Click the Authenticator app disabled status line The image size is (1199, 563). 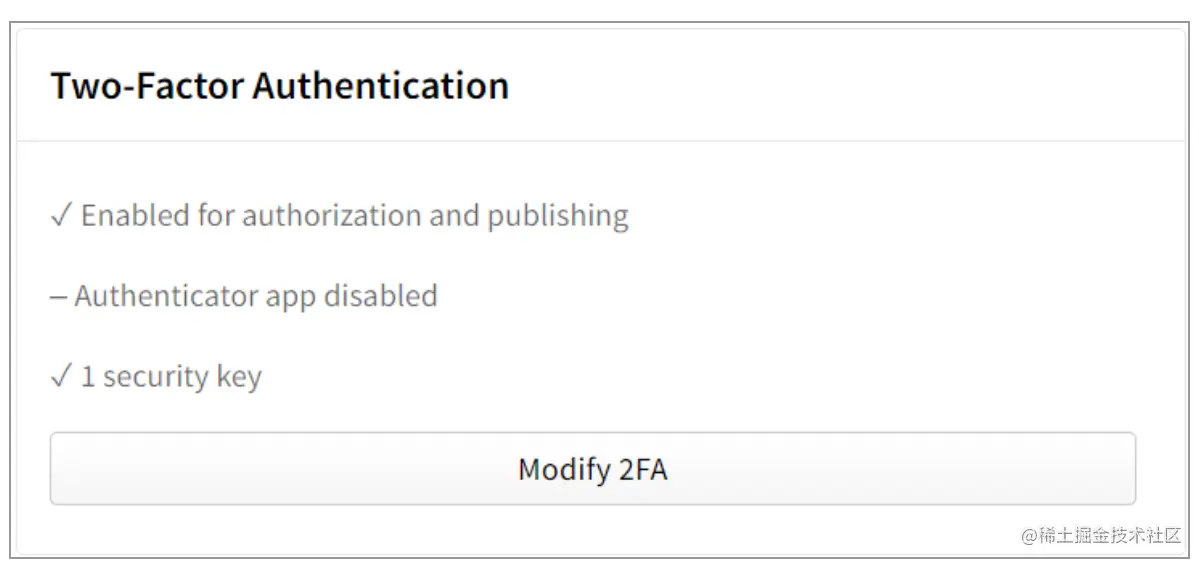pos(245,297)
